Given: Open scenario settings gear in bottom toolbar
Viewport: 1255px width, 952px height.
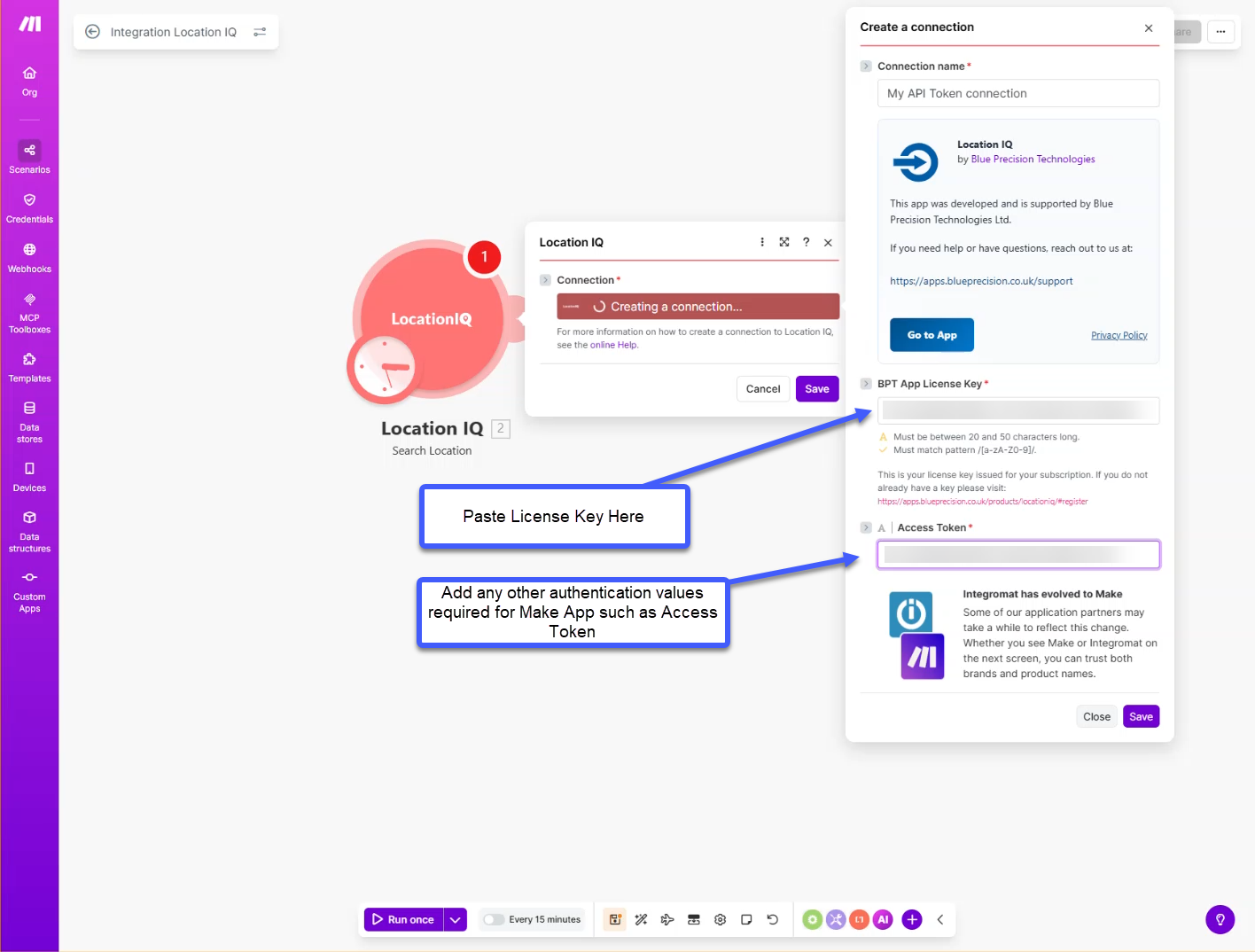Looking at the screenshot, I should point(720,919).
